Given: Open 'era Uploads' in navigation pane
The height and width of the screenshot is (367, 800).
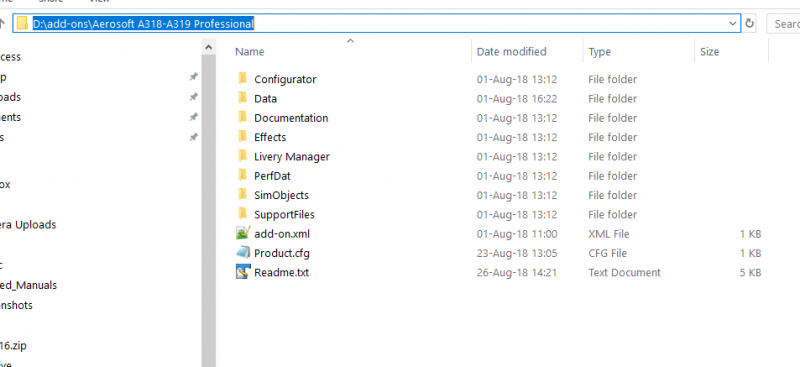Looking at the screenshot, I should pyautogui.click(x=28, y=225).
